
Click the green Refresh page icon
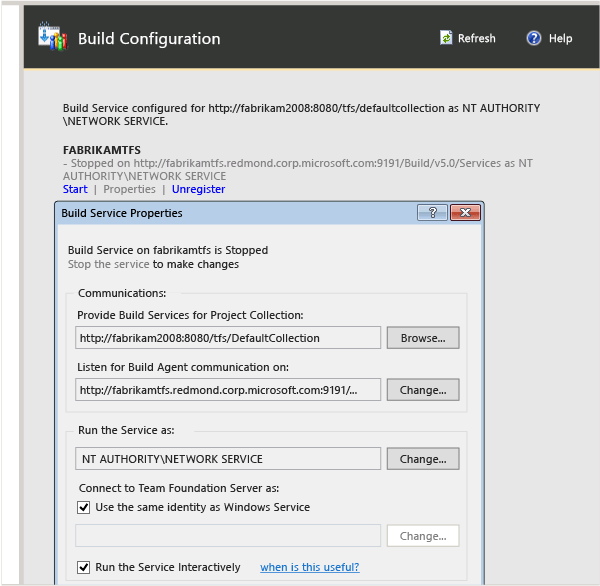pyautogui.click(x=446, y=38)
